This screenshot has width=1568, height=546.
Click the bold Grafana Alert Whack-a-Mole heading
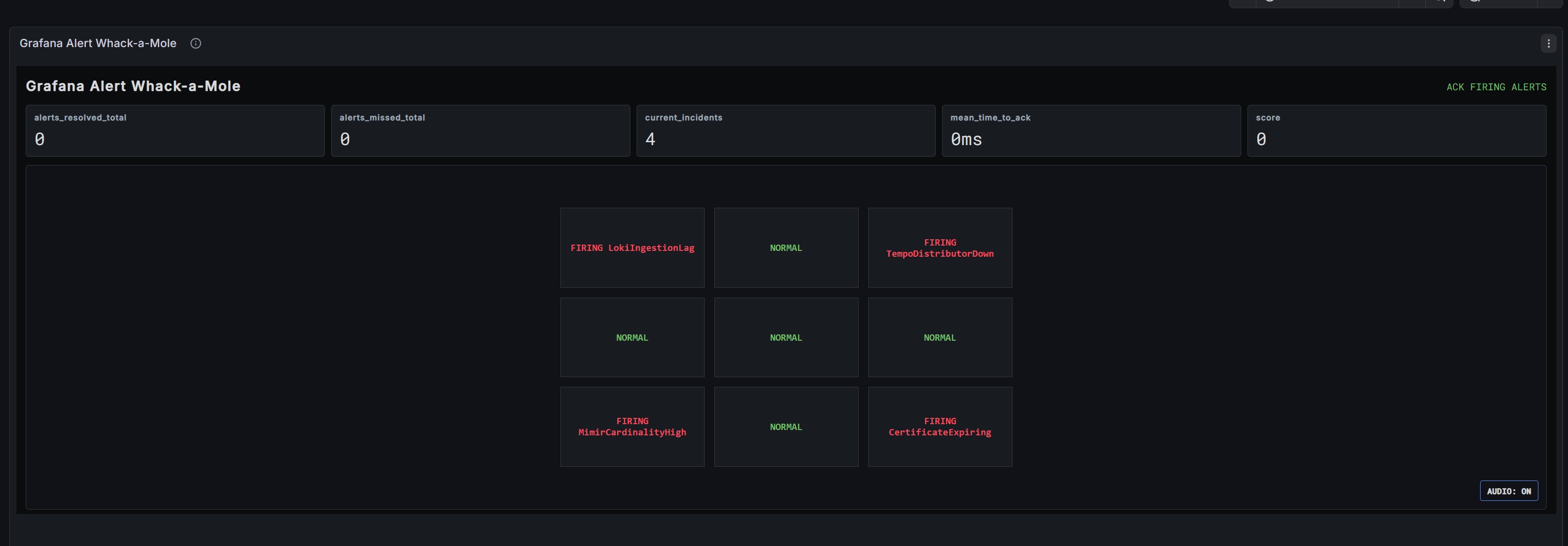(133, 86)
